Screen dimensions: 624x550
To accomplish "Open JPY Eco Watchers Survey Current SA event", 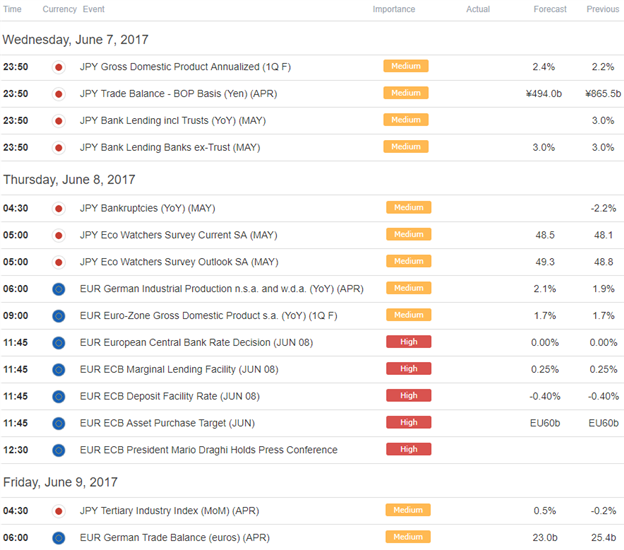I will (178, 235).
